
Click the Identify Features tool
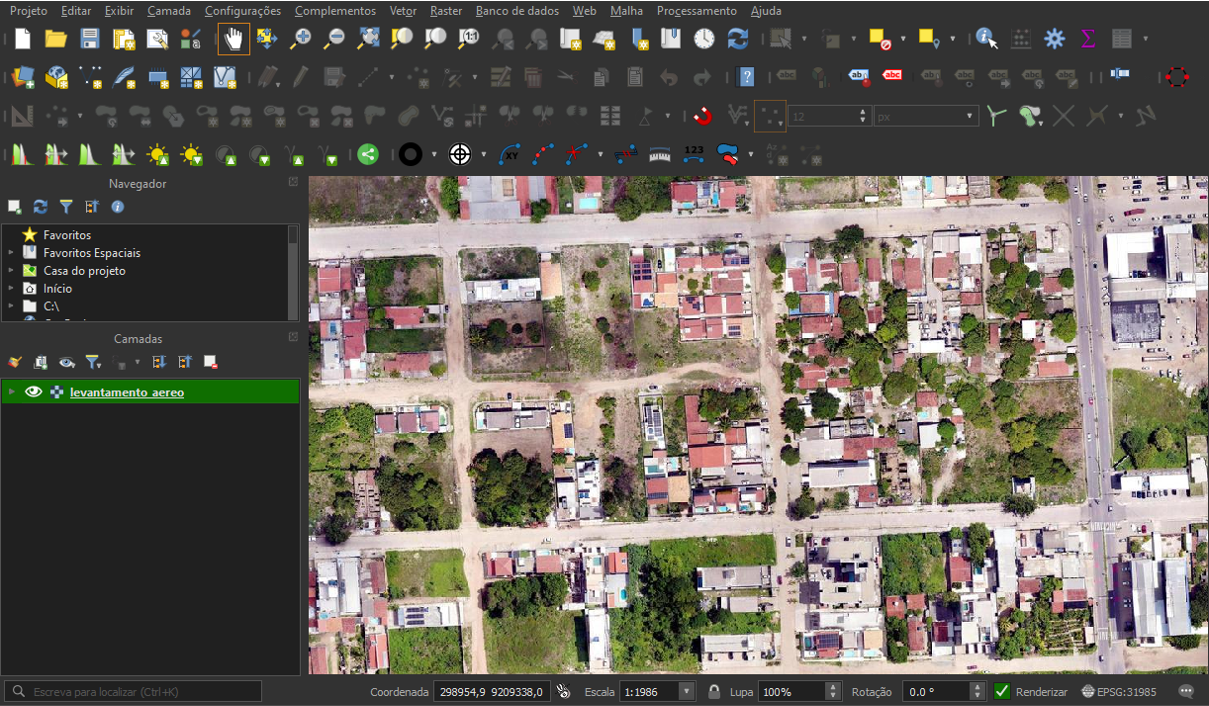click(x=986, y=39)
